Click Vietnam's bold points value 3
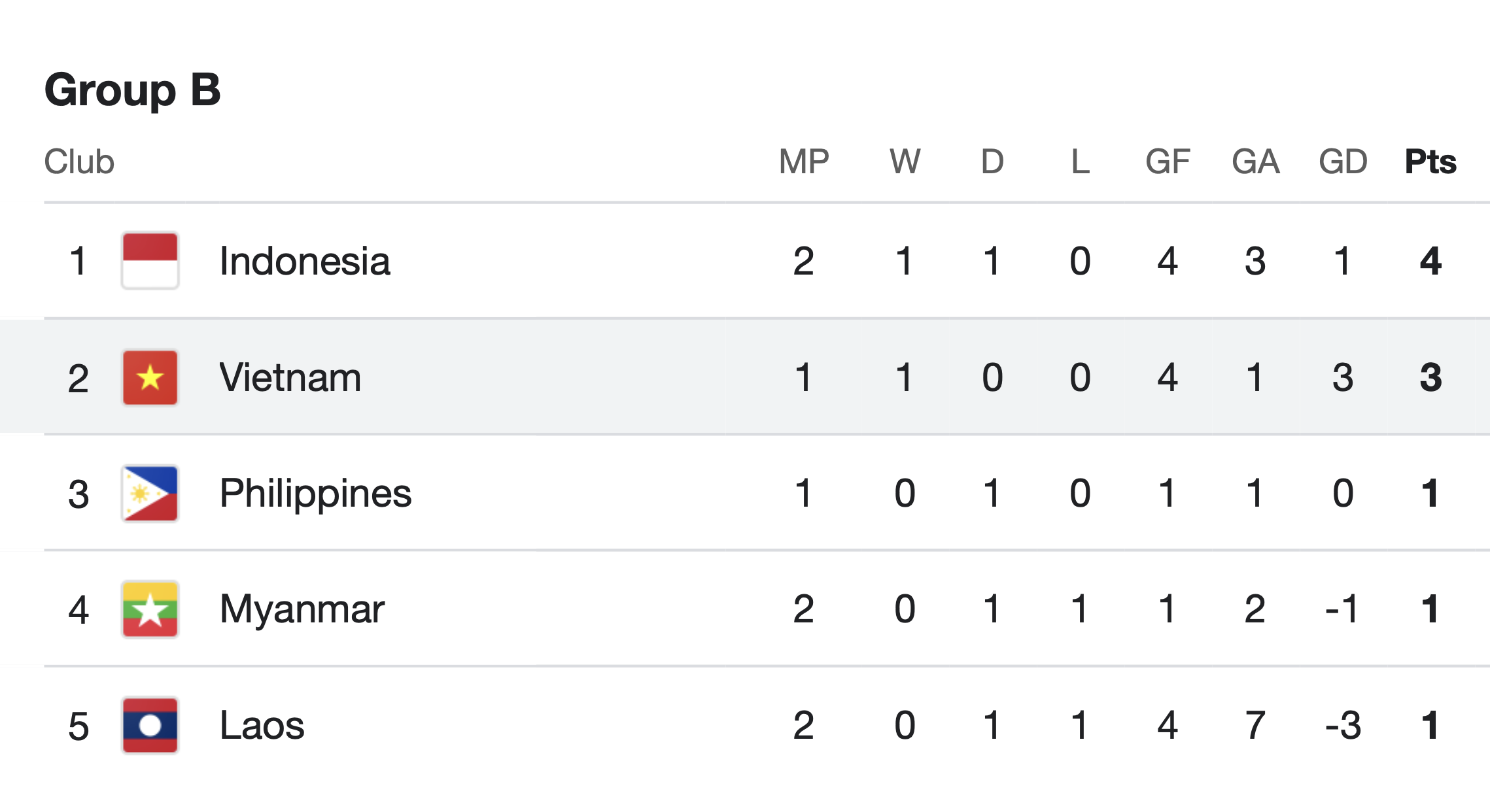Viewport: 1490px width, 812px height. [1430, 377]
